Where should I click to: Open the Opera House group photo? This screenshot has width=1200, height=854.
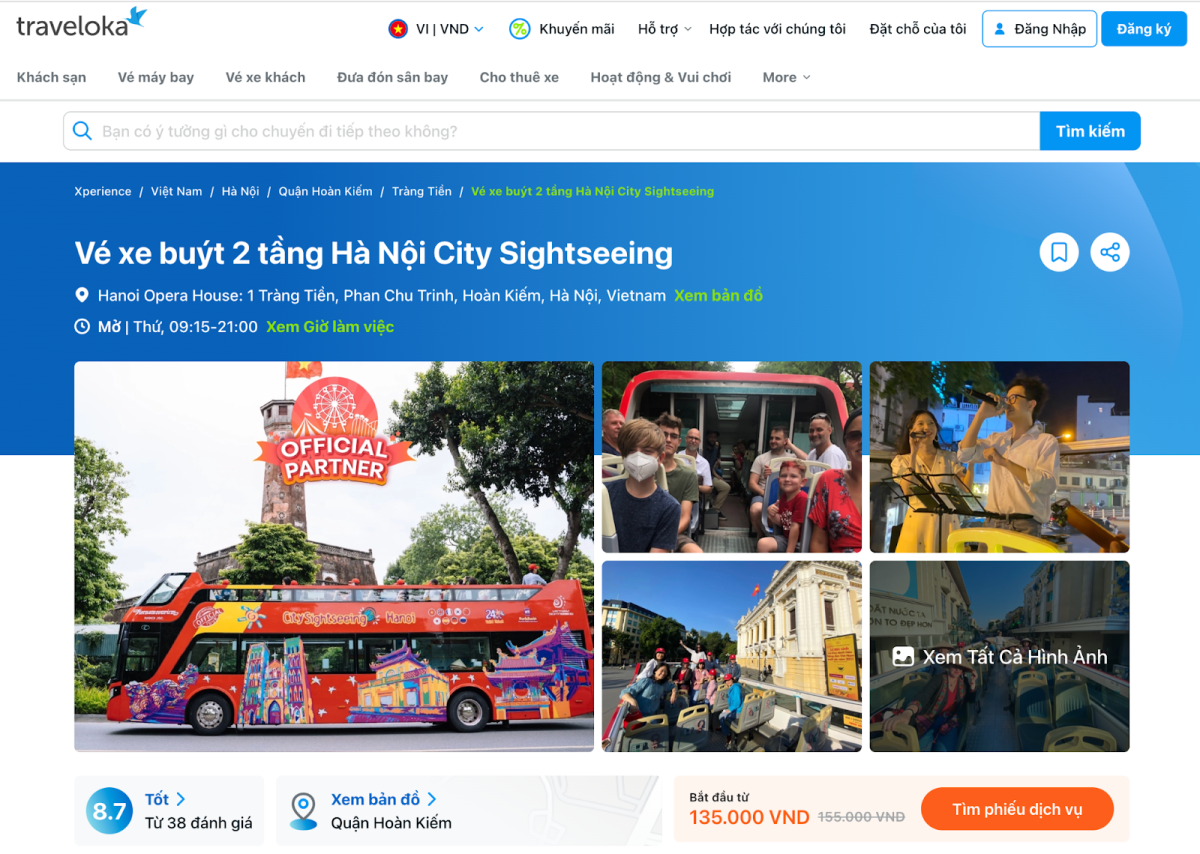(731, 656)
